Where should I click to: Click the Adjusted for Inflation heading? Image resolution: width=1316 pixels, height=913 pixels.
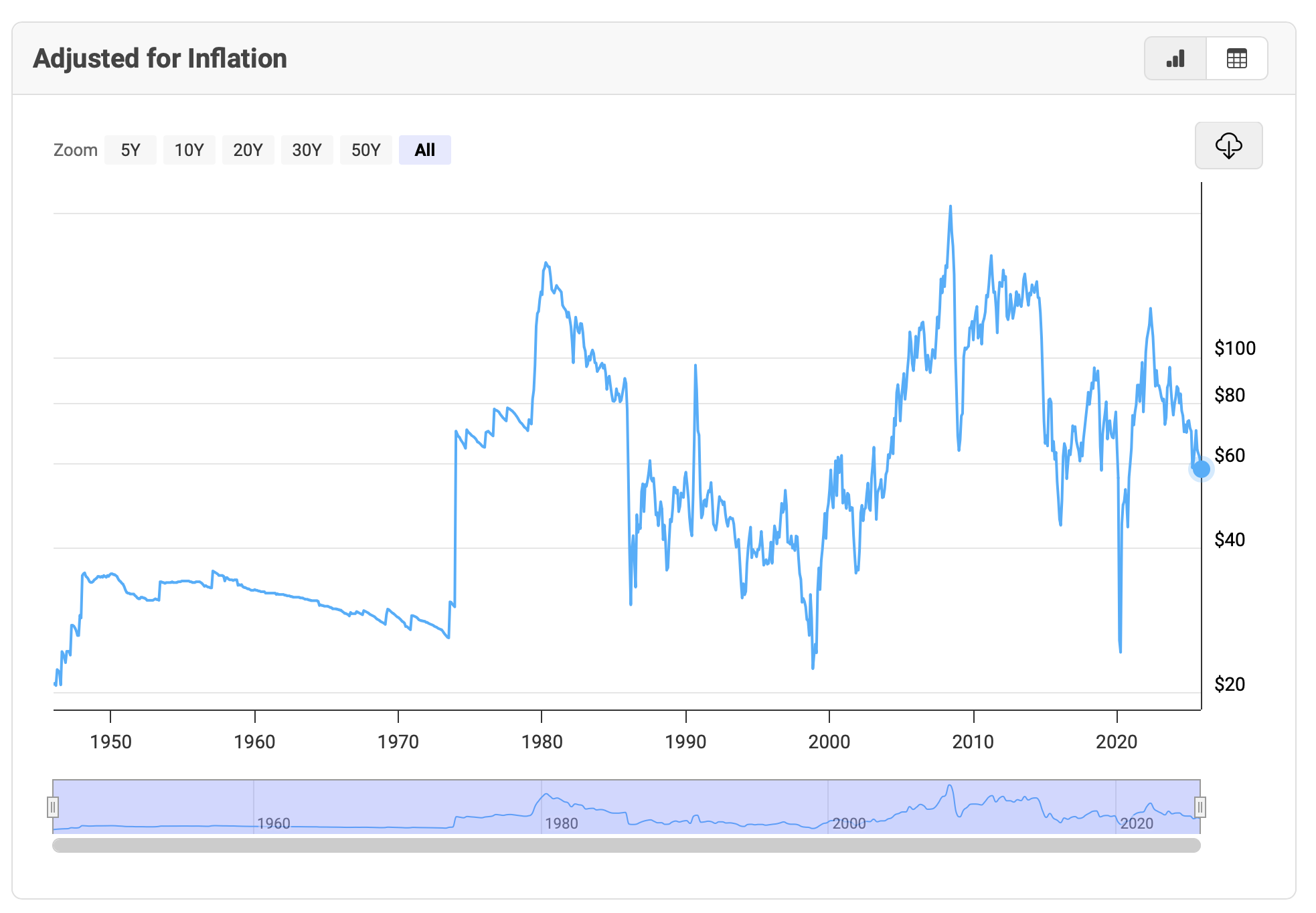click(160, 59)
